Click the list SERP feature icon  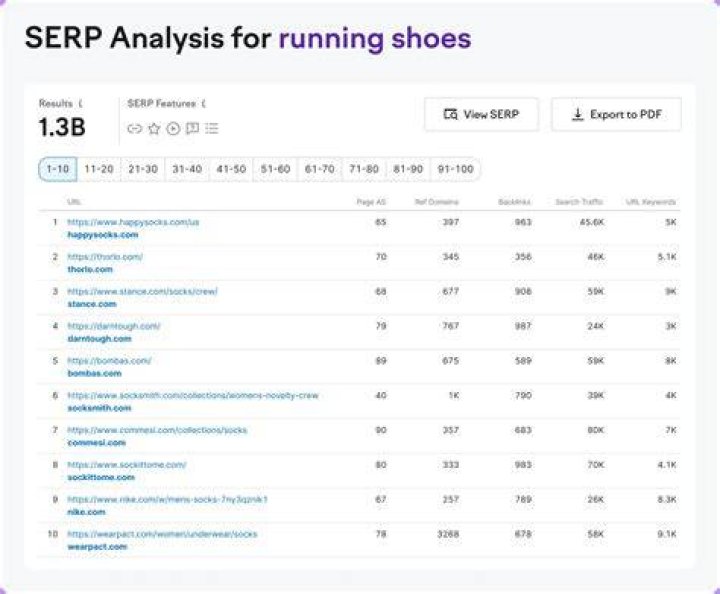[212, 129]
